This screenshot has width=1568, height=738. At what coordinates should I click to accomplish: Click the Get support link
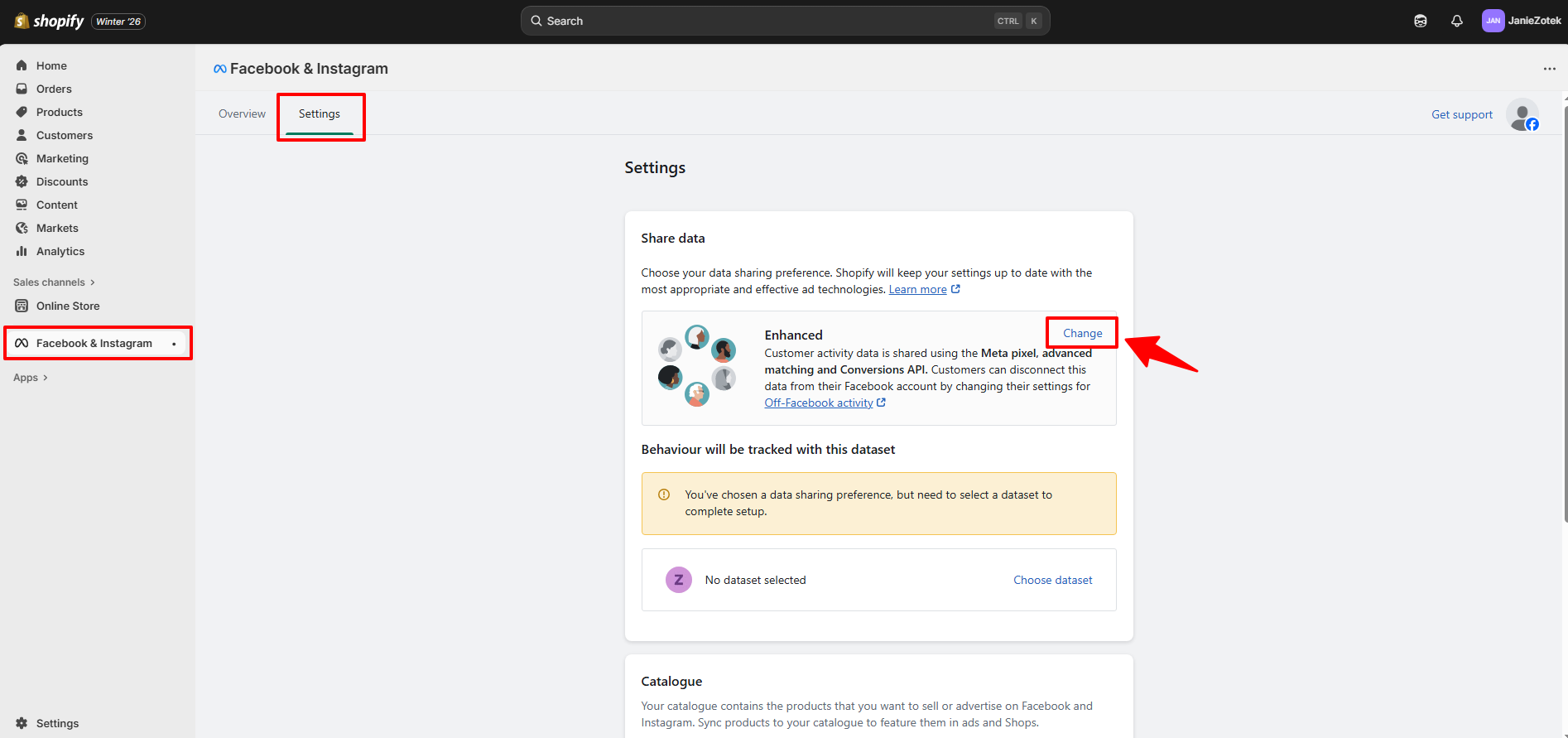[x=1461, y=114]
